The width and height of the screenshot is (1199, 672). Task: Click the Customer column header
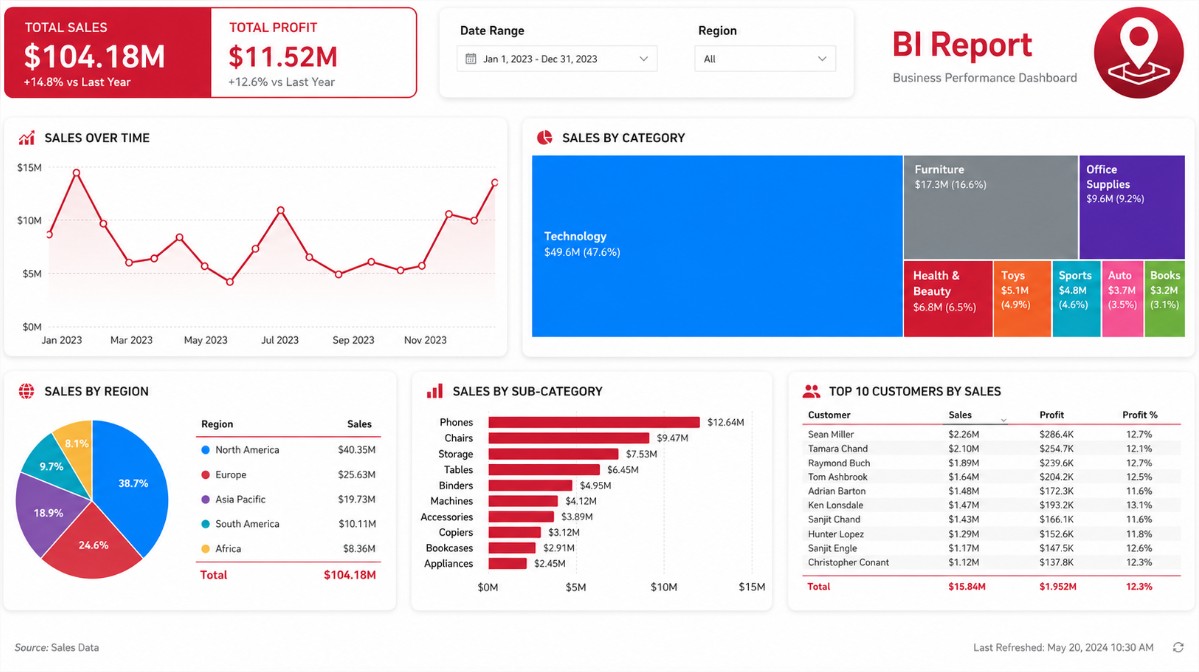click(x=829, y=415)
